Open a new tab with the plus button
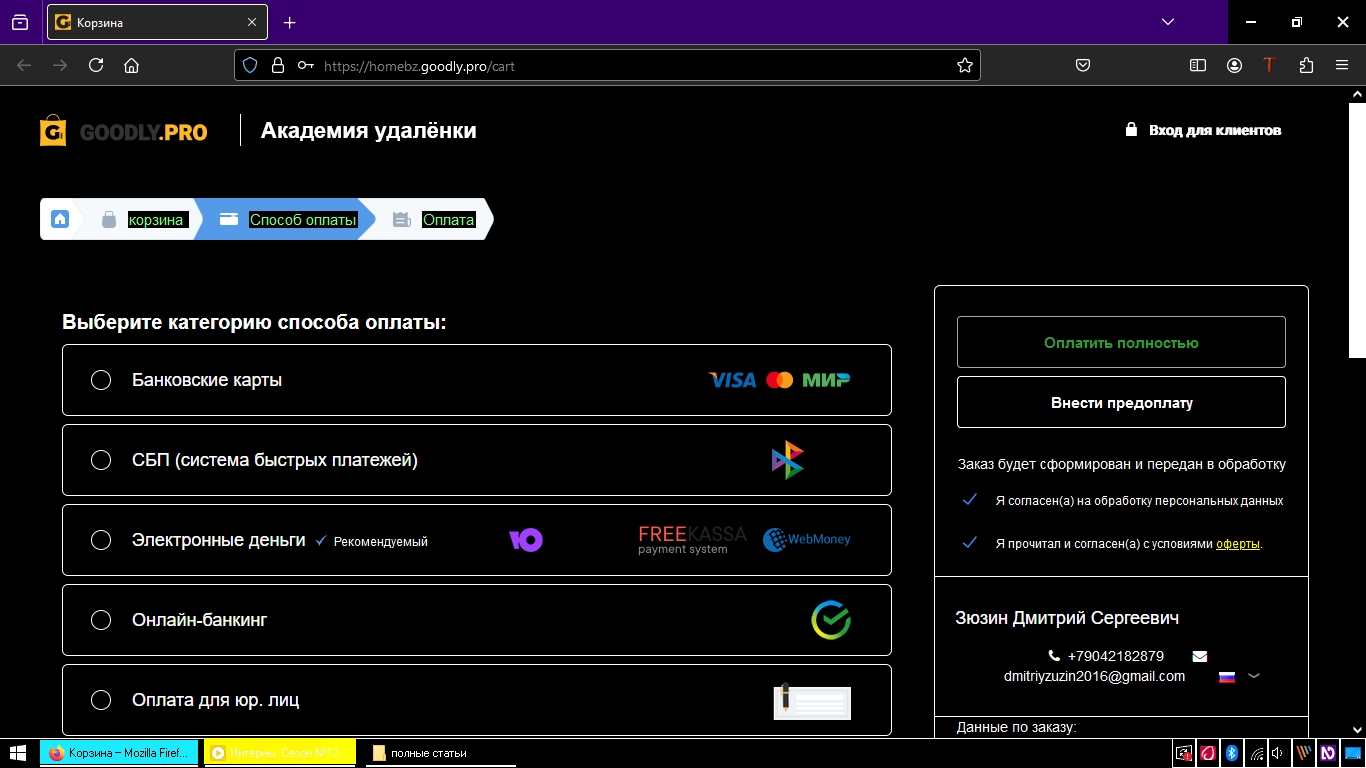Image resolution: width=1366 pixels, height=768 pixels. coord(289,22)
